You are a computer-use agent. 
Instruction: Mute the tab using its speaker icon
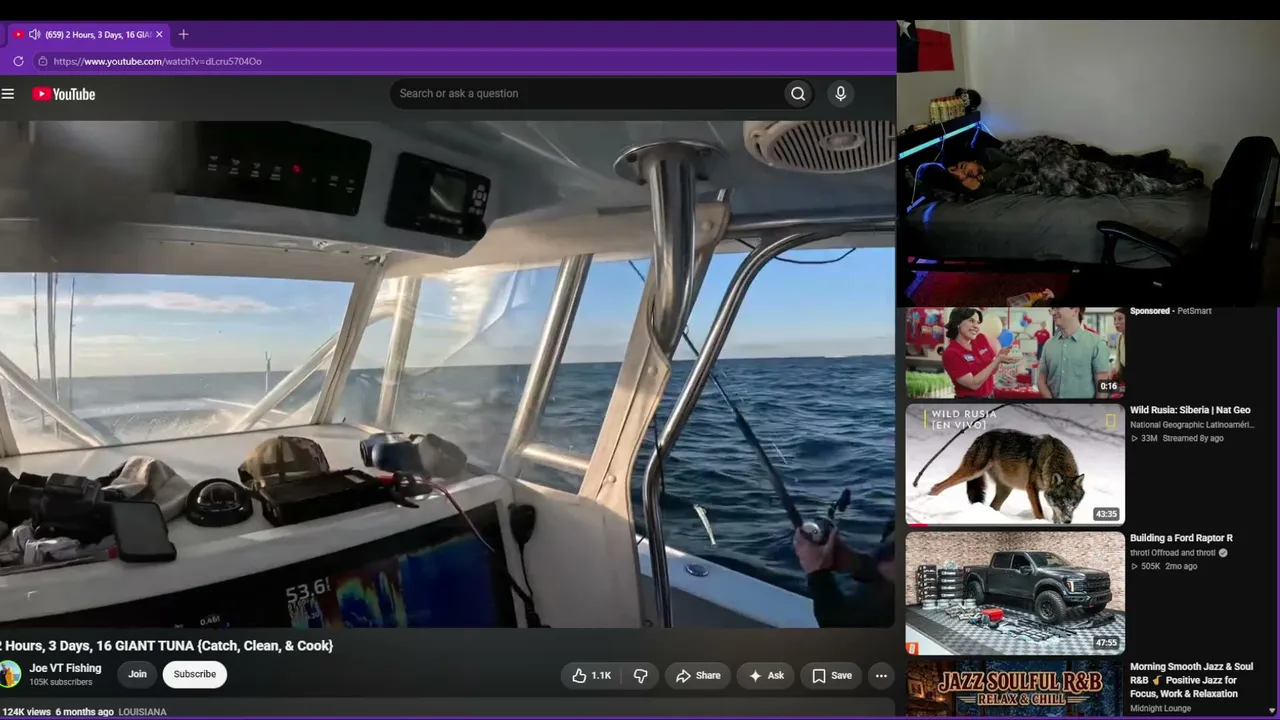click(x=34, y=34)
